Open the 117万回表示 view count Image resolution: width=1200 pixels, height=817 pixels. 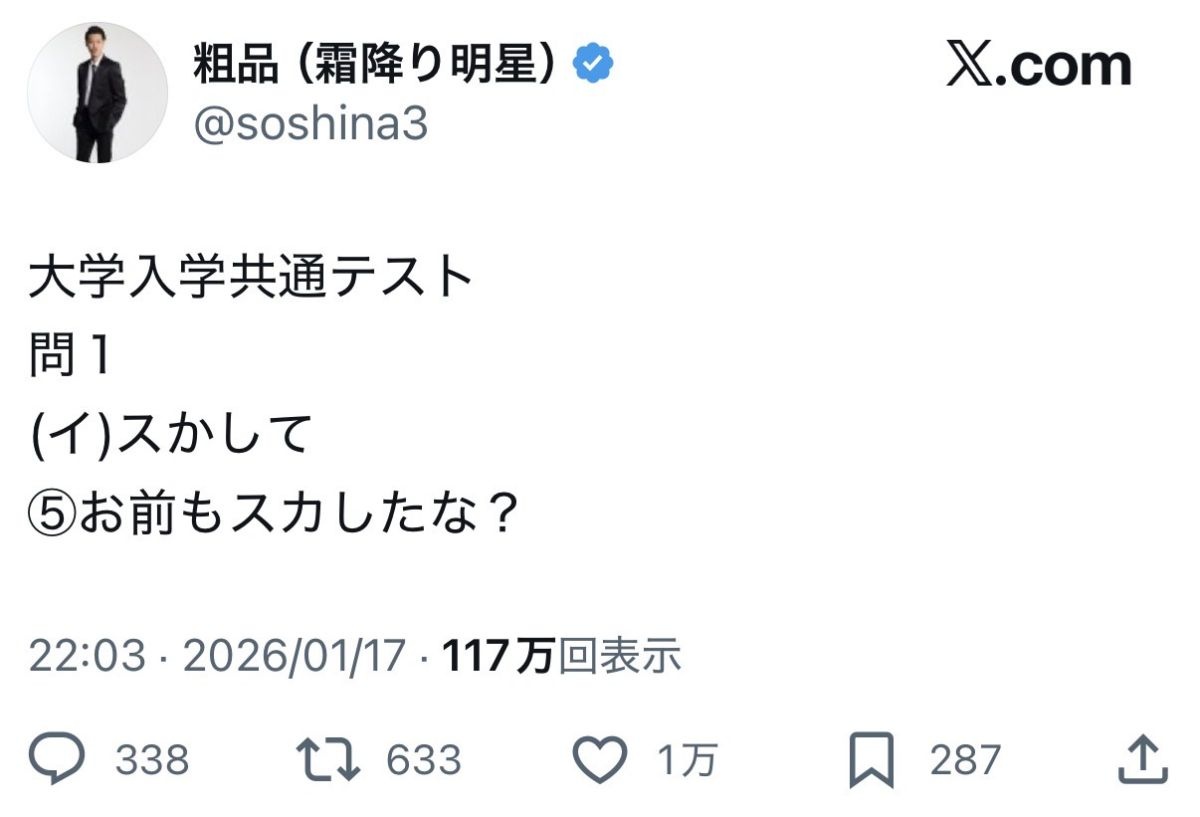tap(562, 656)
